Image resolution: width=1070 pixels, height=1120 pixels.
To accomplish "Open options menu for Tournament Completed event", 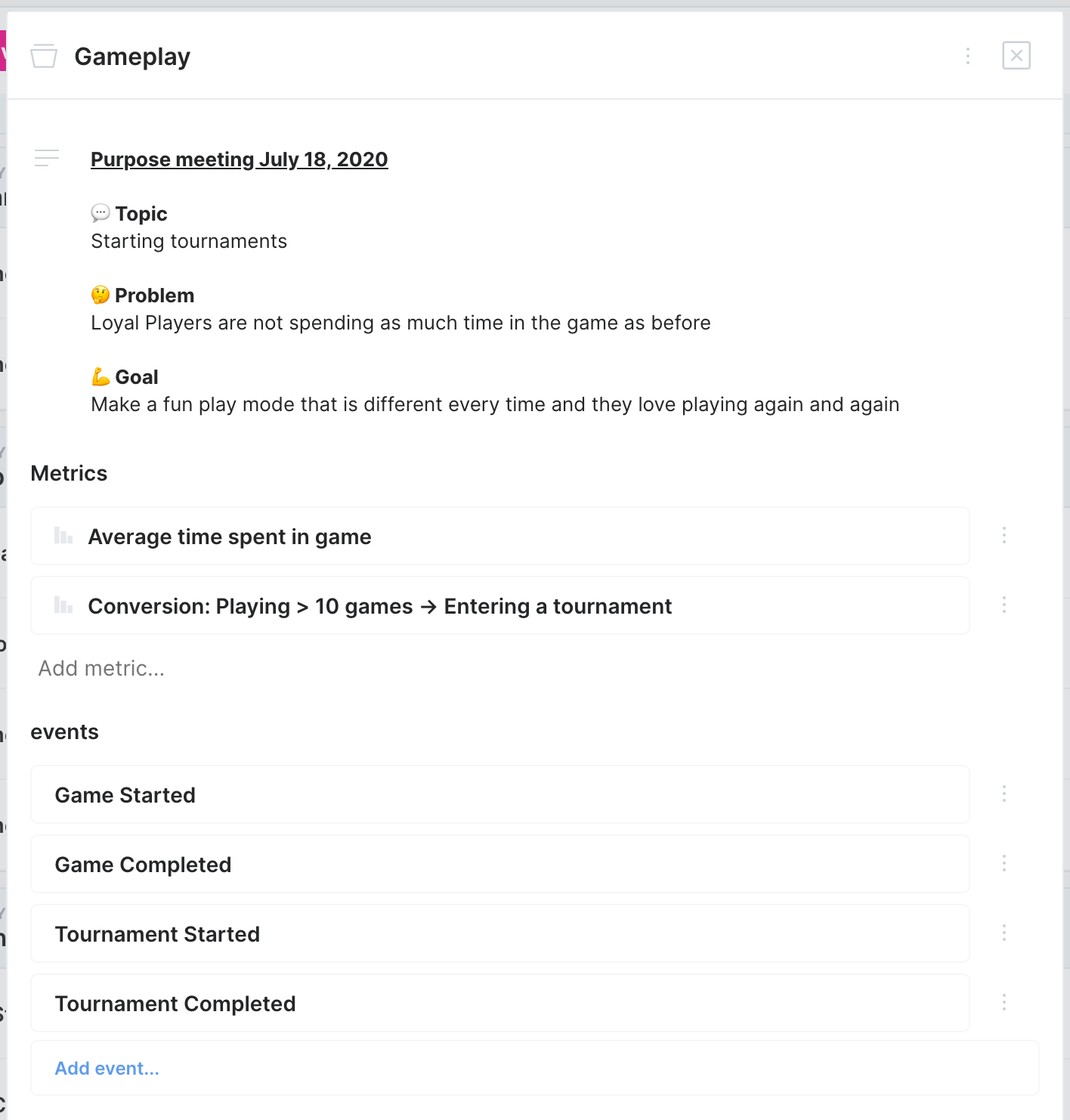I will pyautogui.click(x=1004, y=1001).
